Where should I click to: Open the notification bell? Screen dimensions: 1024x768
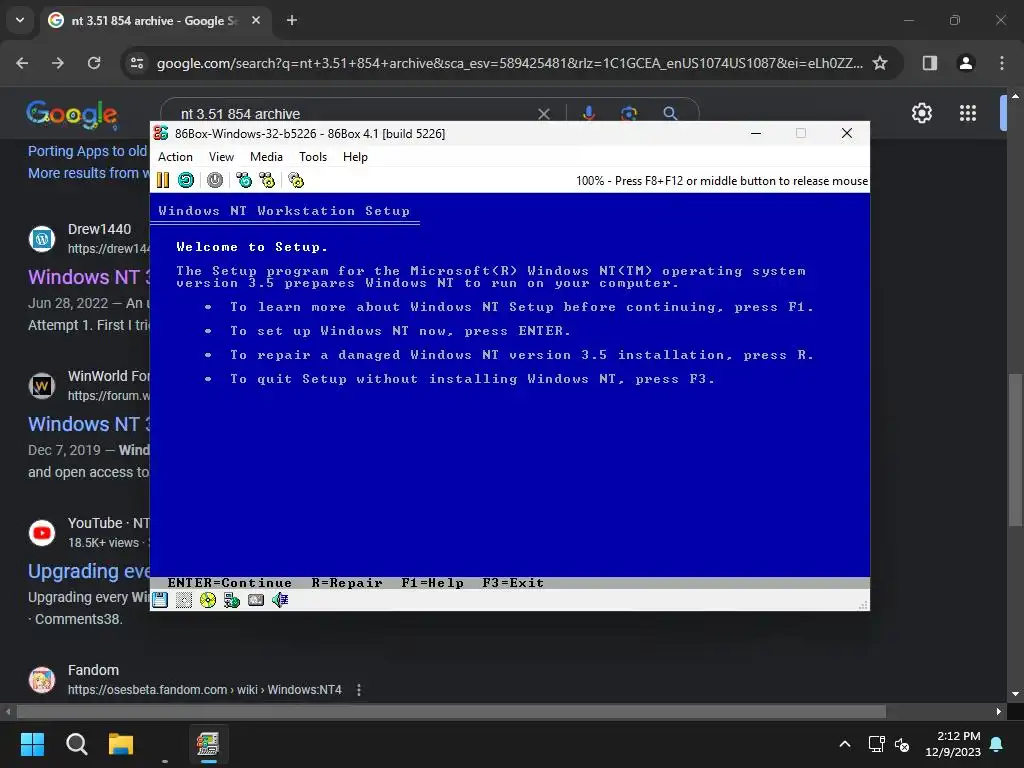(997, 744)
